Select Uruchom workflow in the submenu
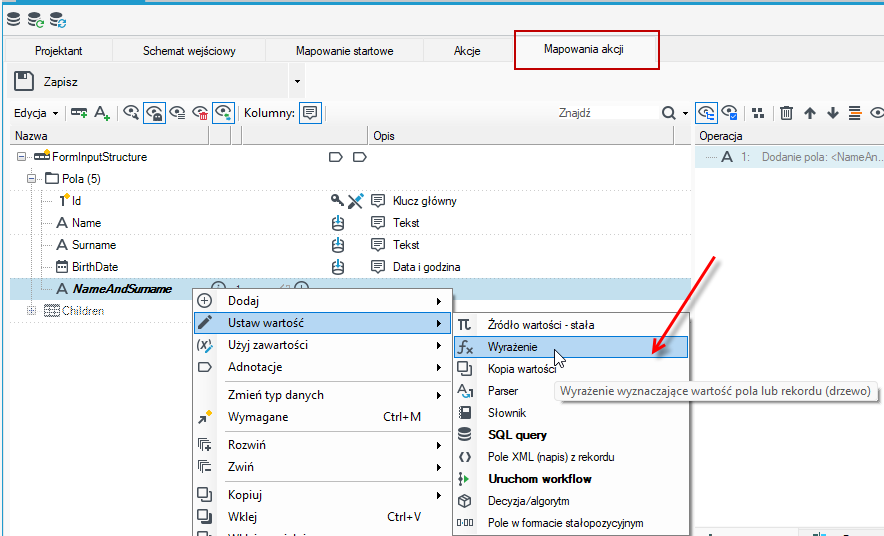This screenshot has height=536, width=884. pyautogui.click(x=571, y=479)
